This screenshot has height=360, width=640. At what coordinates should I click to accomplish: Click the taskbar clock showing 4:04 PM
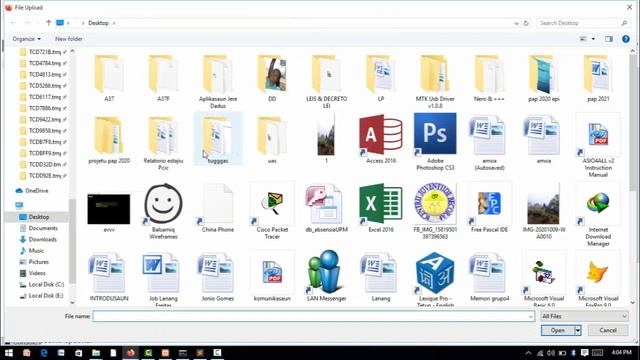pos(622,352)
